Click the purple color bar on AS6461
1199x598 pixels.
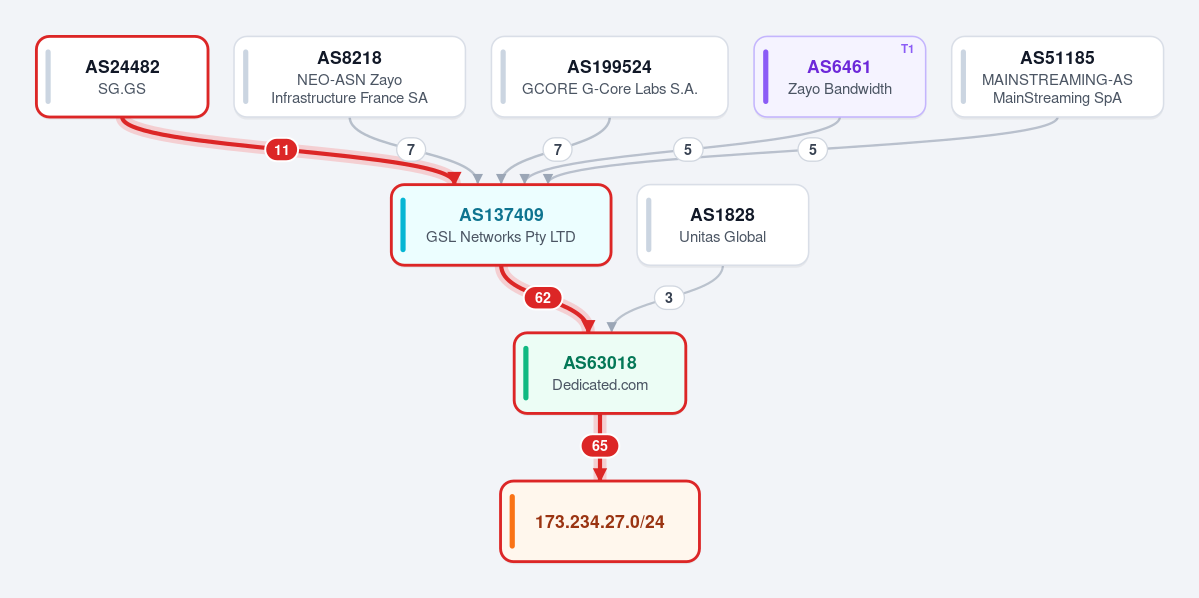(765, 76)
